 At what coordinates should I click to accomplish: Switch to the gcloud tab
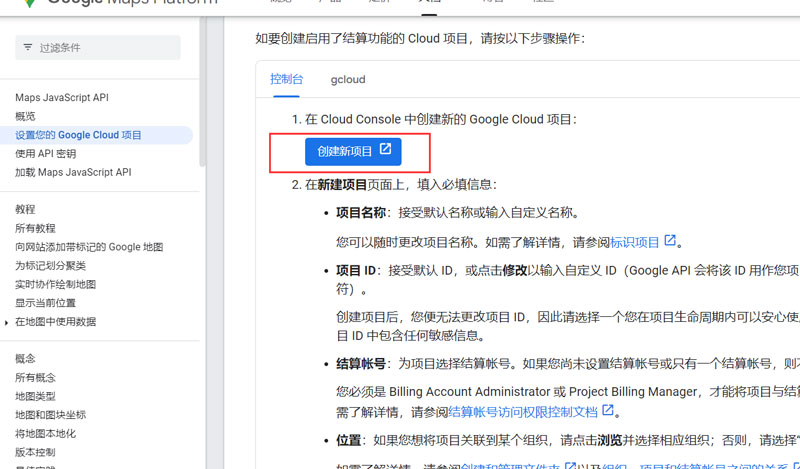[348, 79]
